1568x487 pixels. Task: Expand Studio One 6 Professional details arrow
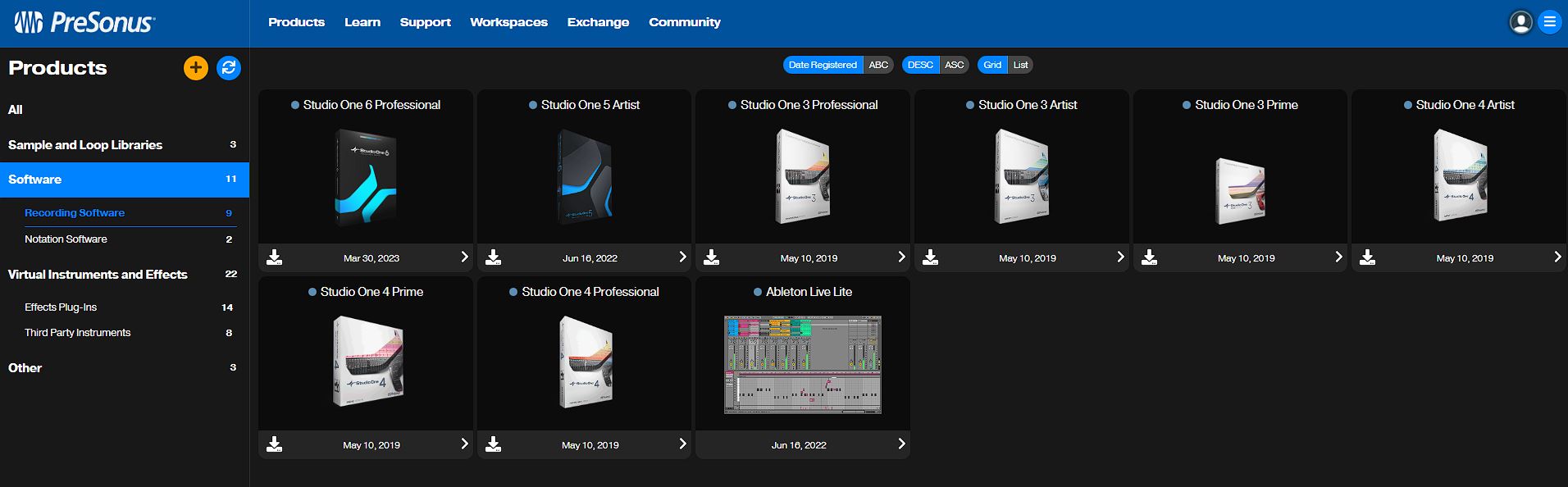tap(464, 257)
